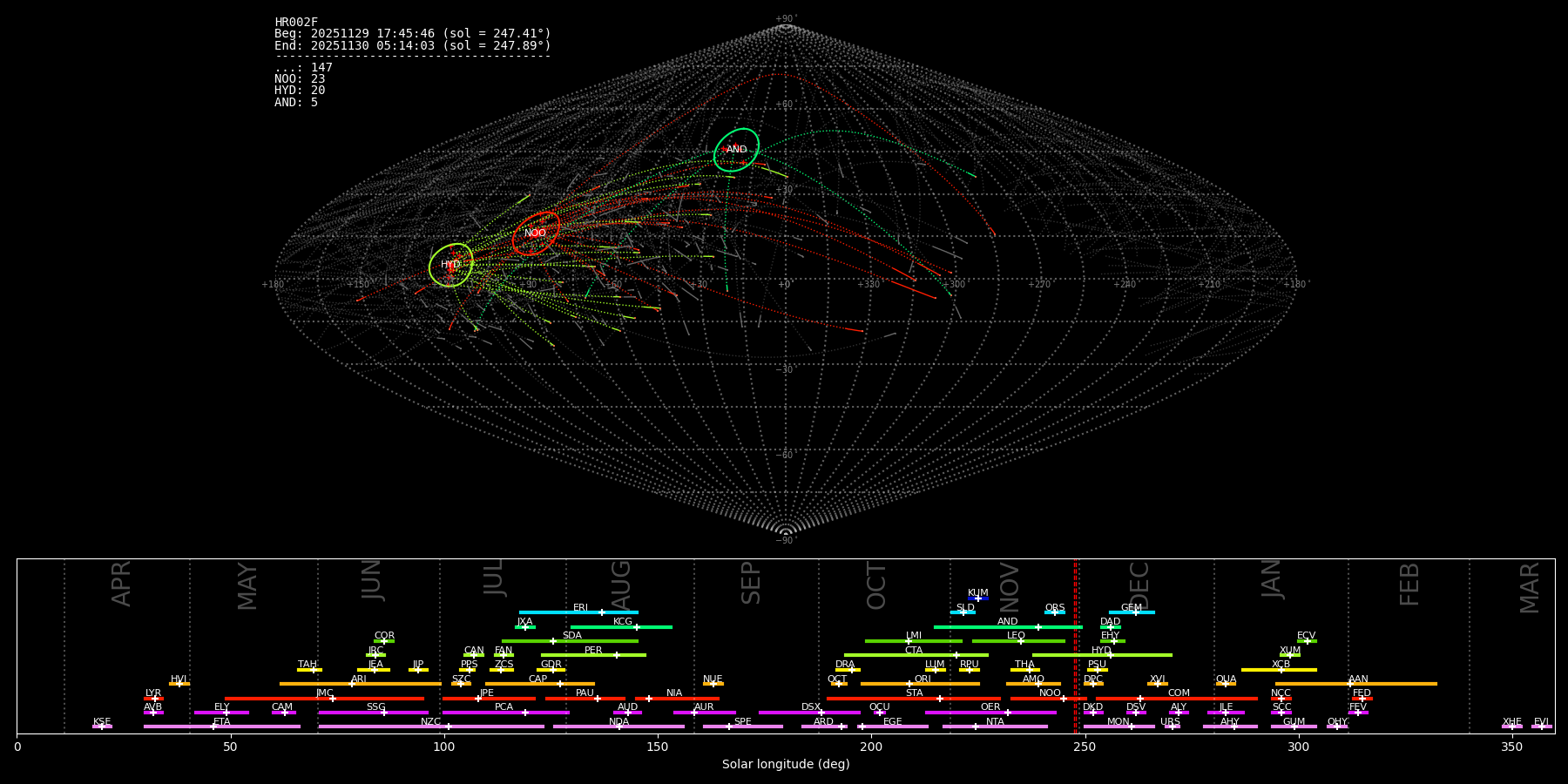1568x784 pixels.
Task: Click the CAP orange shower bar
Action: (x=540, y=684)
